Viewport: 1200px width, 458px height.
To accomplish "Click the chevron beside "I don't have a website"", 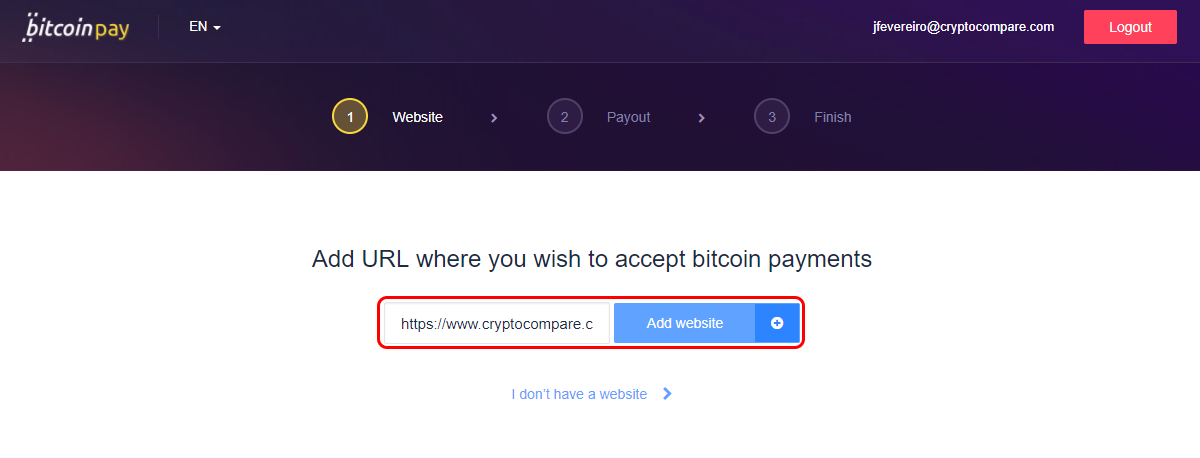I will coord(668,394).
